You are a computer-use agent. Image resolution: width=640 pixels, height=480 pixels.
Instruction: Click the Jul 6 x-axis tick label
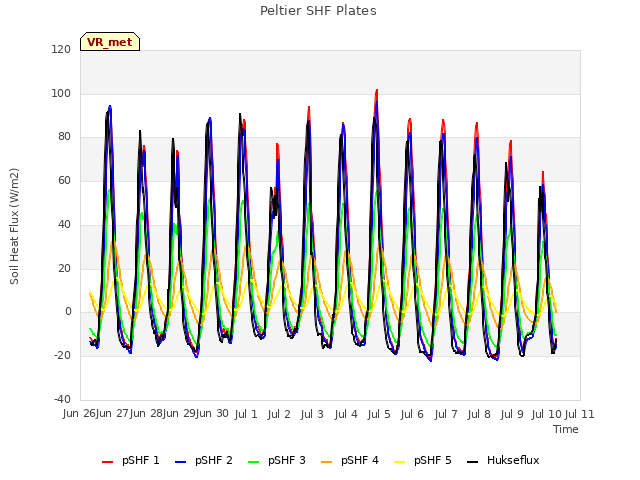[x=412, y=414]
